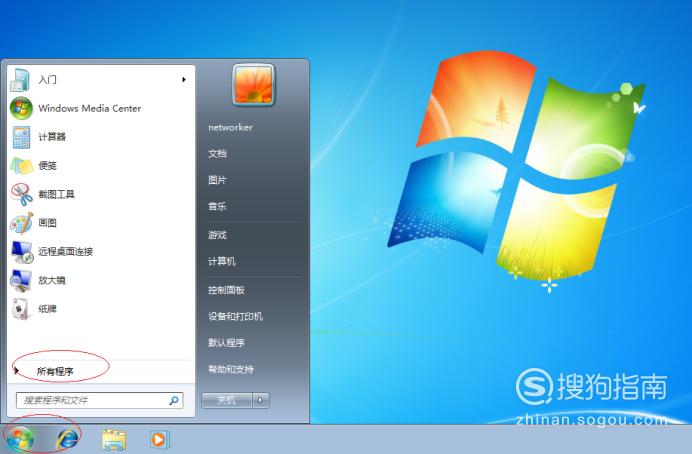This screenshot has width=692, height=454.
Task: Click the 纸牌 solitaire cards icon
Action: (21, 309)
